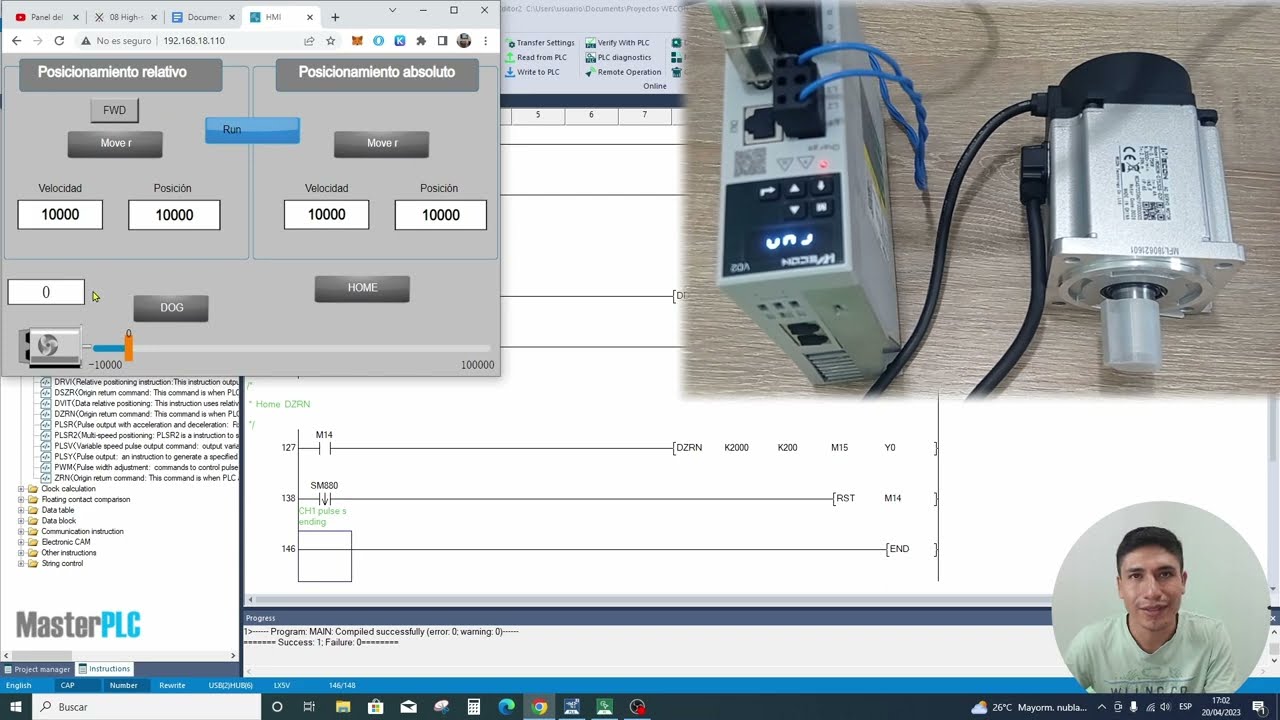Click the orange position slider handle
The width and height of the screenshot is (1280, 720).
(x=128, y=347)
